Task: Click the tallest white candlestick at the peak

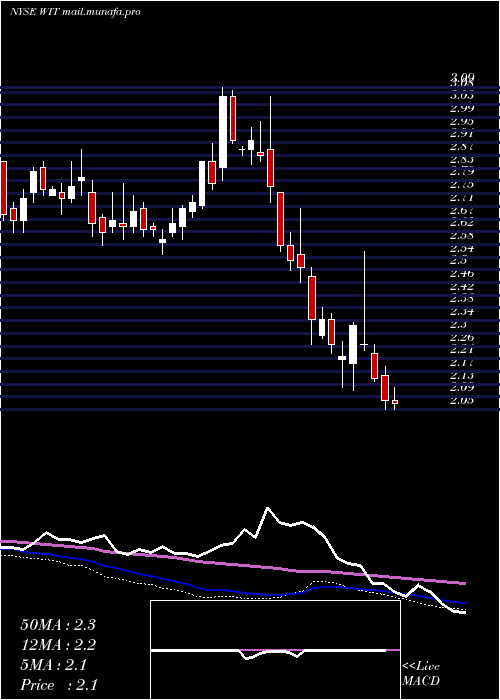Action: click(223, 132)
